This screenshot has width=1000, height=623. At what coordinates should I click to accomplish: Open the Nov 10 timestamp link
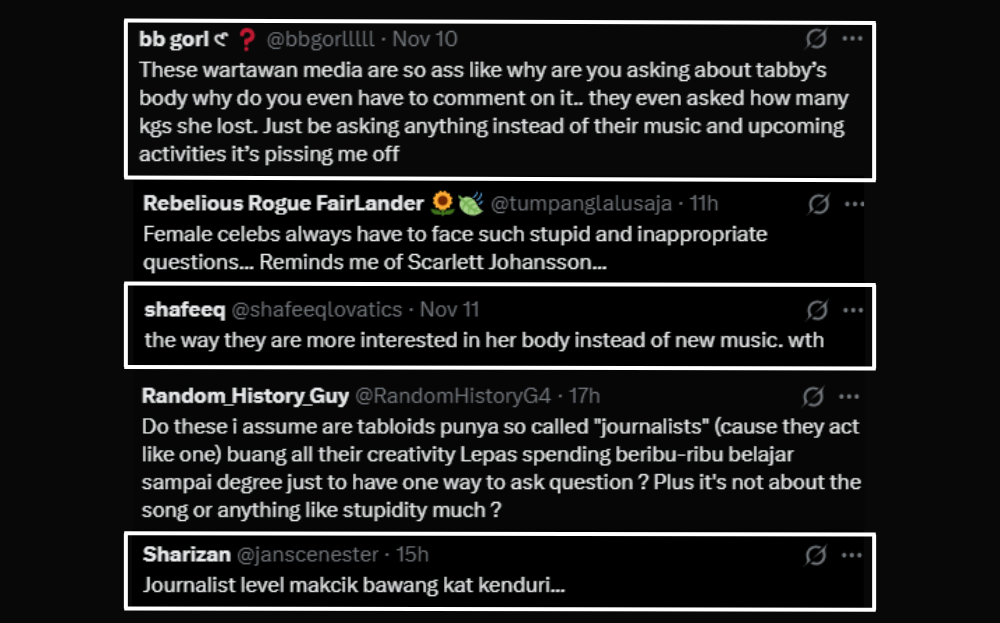click(x=424, y=40)
